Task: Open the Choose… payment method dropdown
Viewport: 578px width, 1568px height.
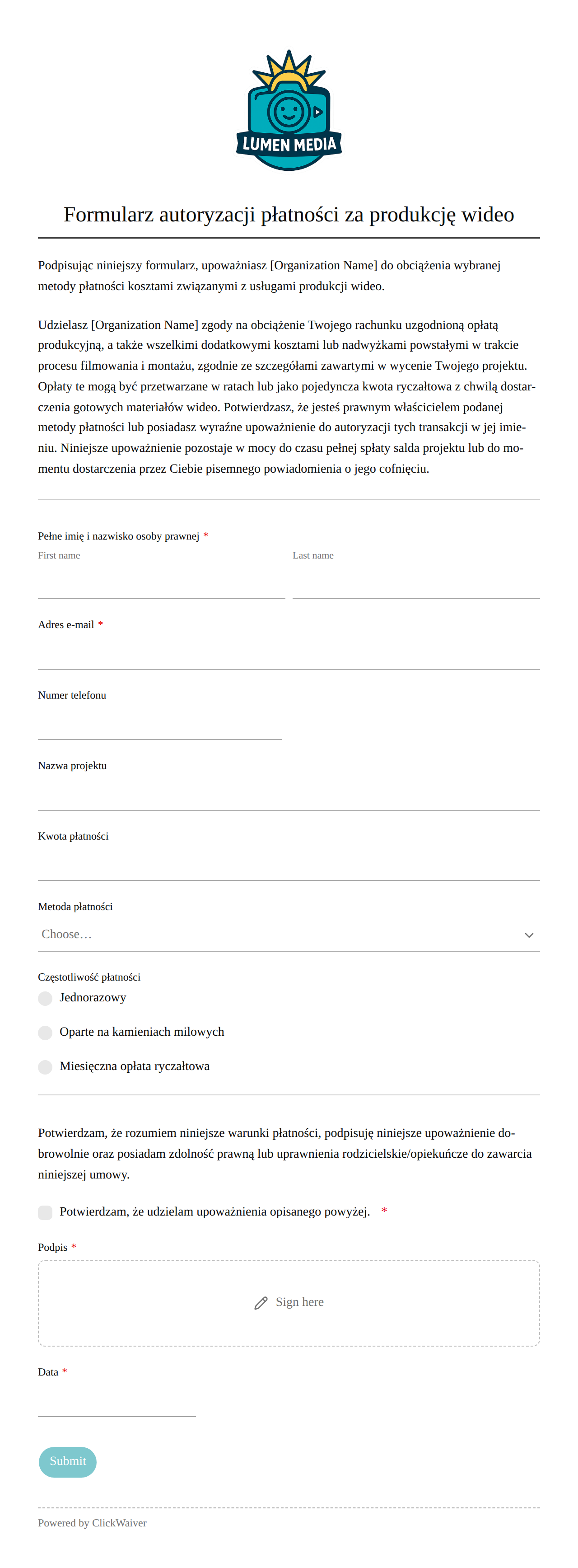Action: 289,934
